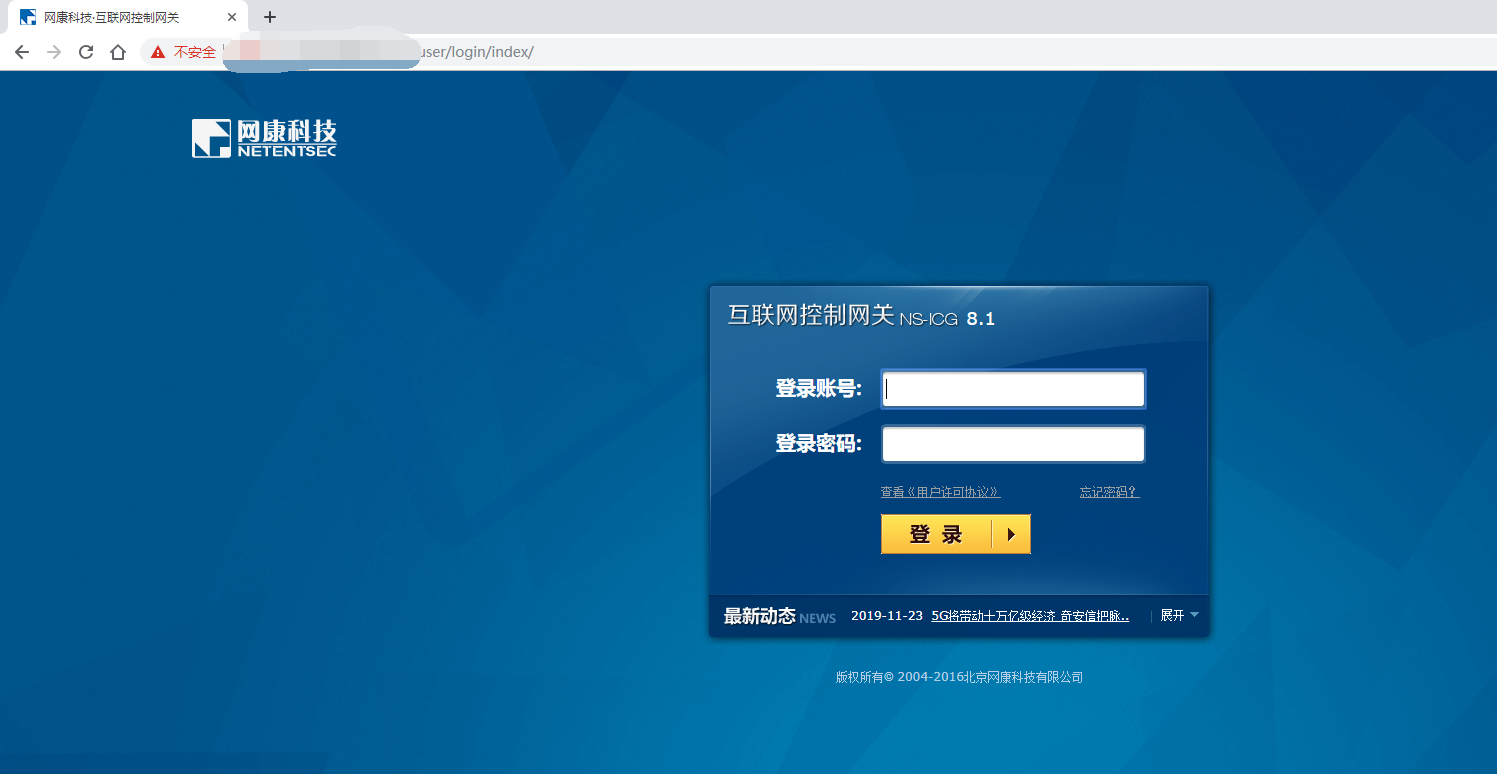Click the browser forward arrow
1497x774 pixels.
(54, 52)
